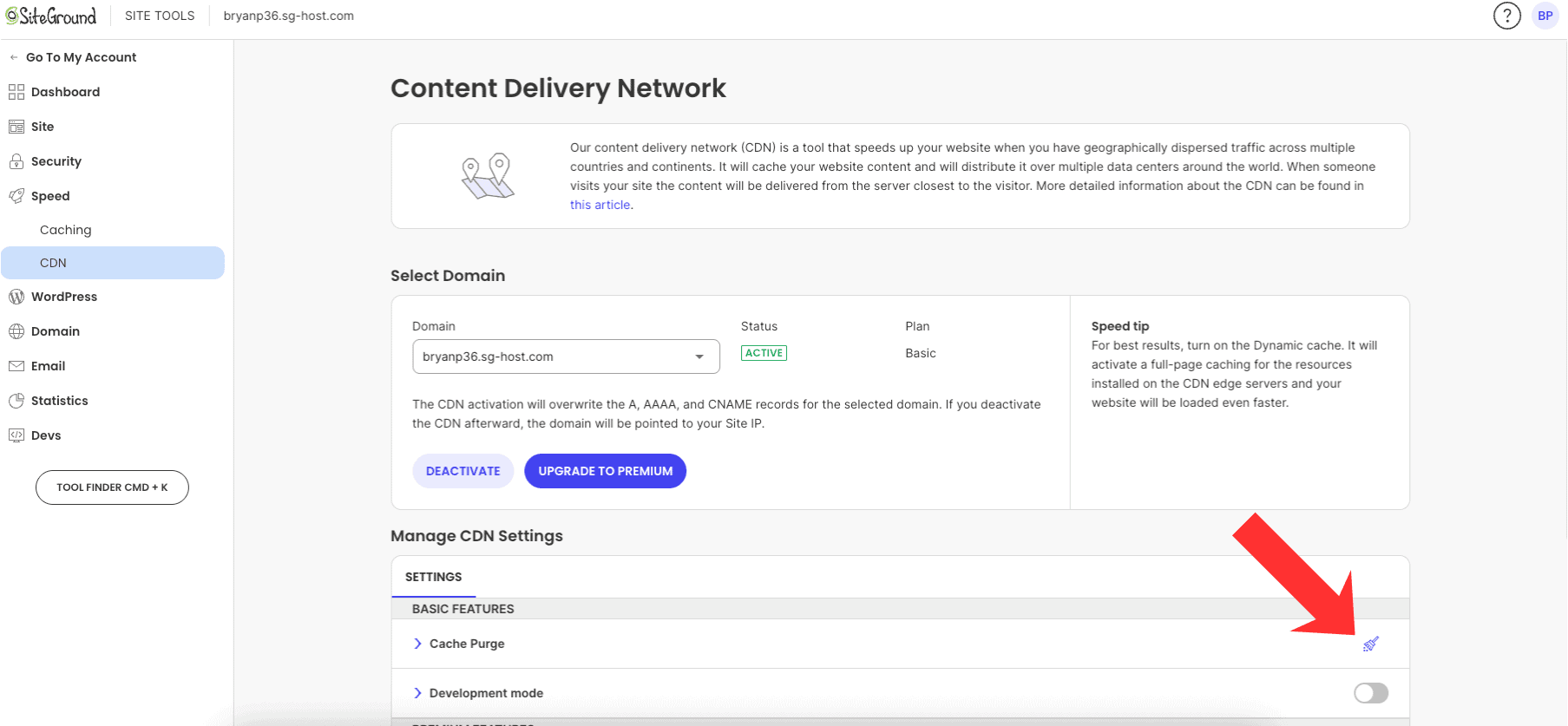
Task: Click the ACTIVE status badge
Action: point(764,353)
